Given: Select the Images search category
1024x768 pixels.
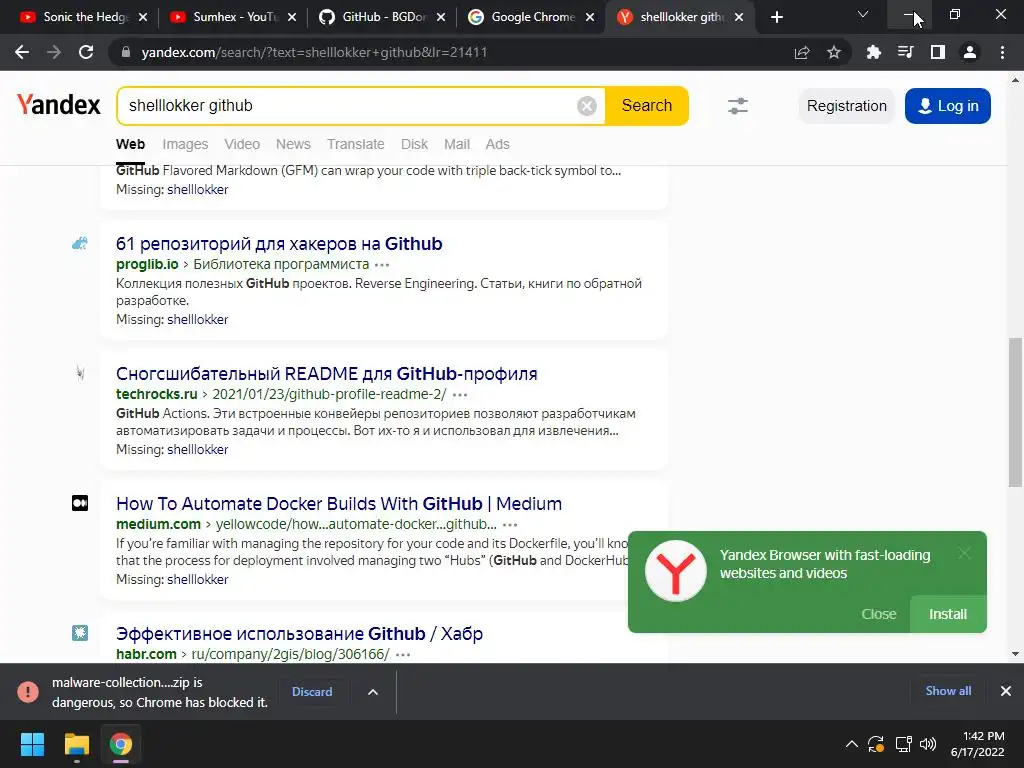Looking at the screenshot, I should (185, 144).
